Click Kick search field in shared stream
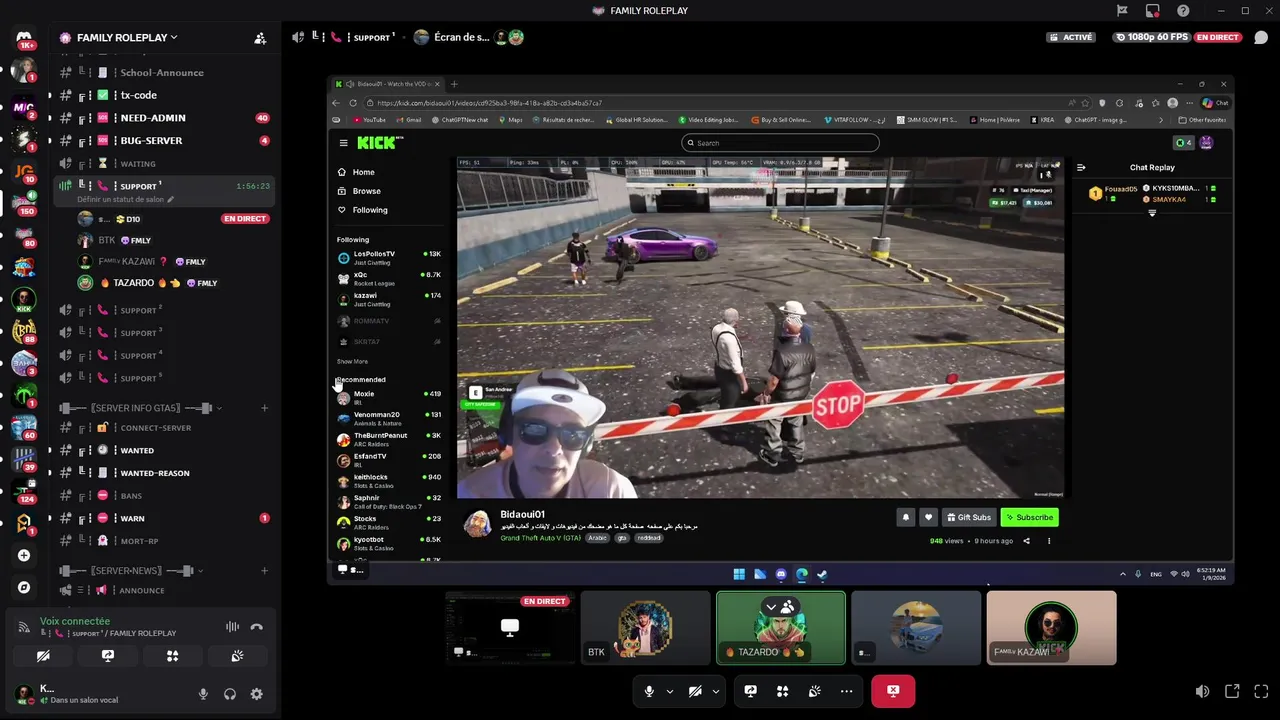The height and width of the screenshot is (720, 1280). pos(780,143)
